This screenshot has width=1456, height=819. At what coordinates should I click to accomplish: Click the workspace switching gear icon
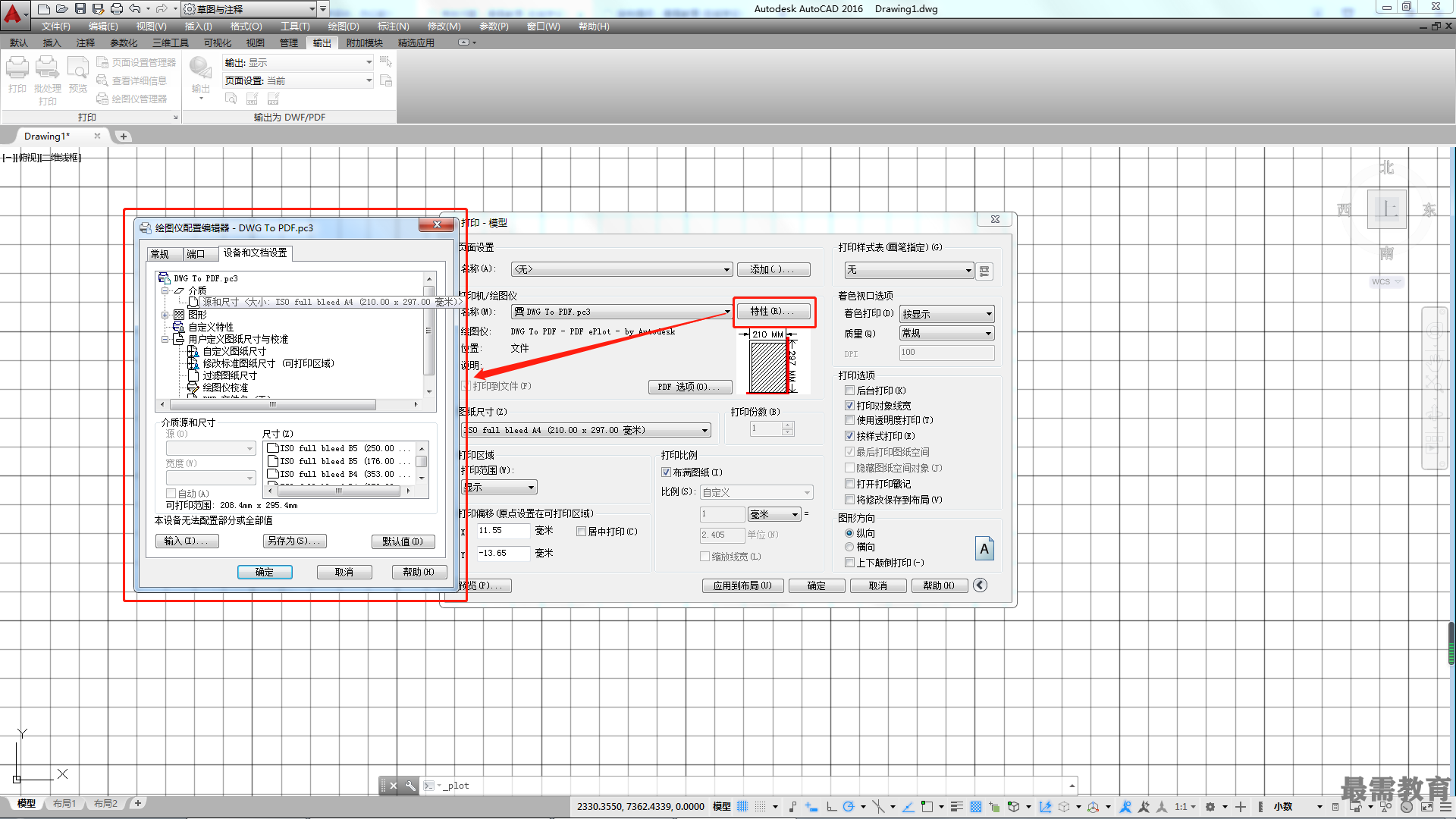pyautogui.click(x=1210, y=807)
